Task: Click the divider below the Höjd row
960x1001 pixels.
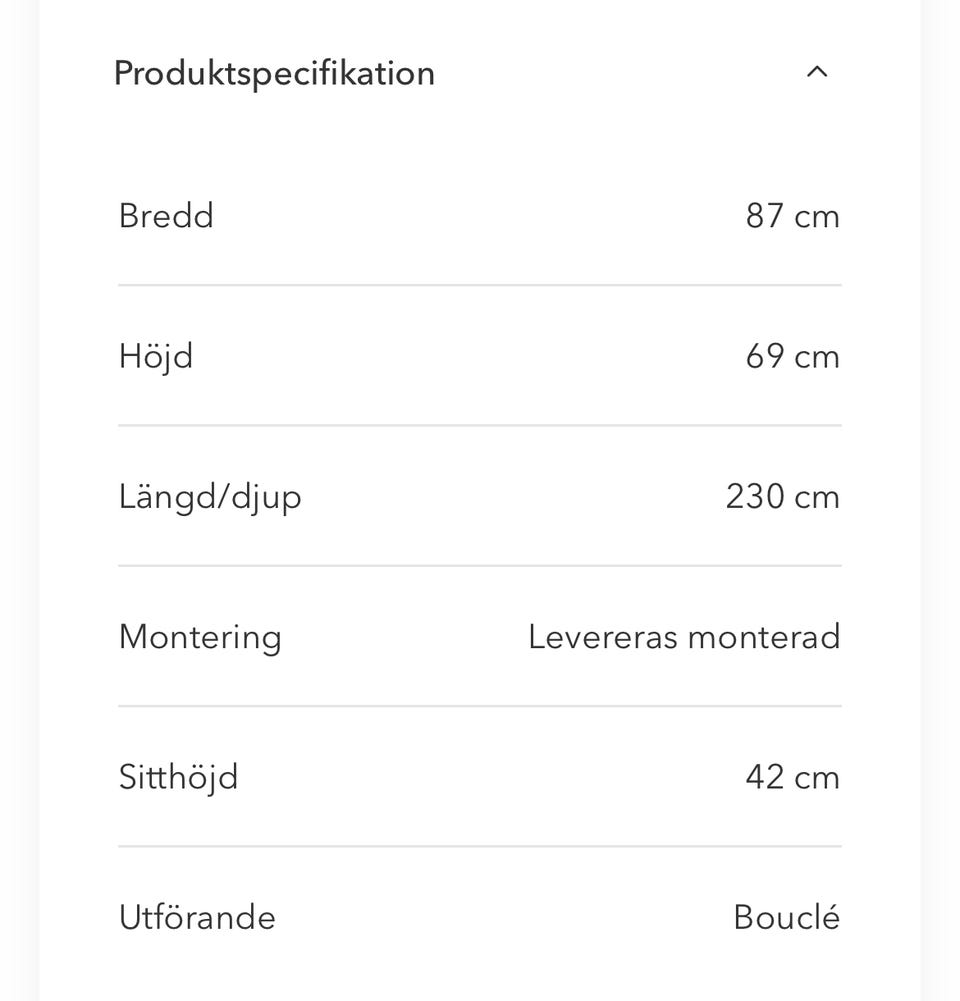Action: click(x=480, y=425)
